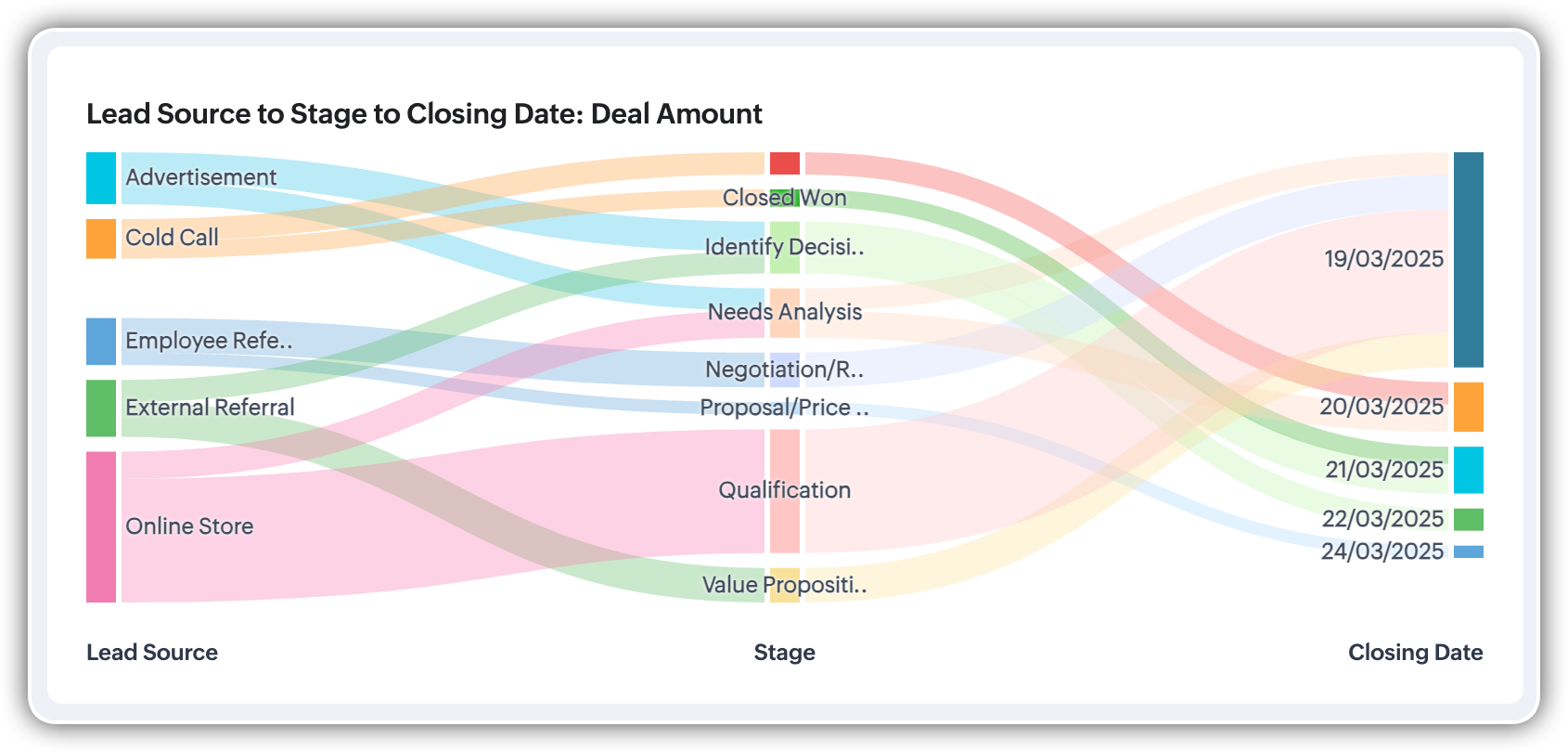Click the Value Proposition stage label

click(x=784, y=585)
